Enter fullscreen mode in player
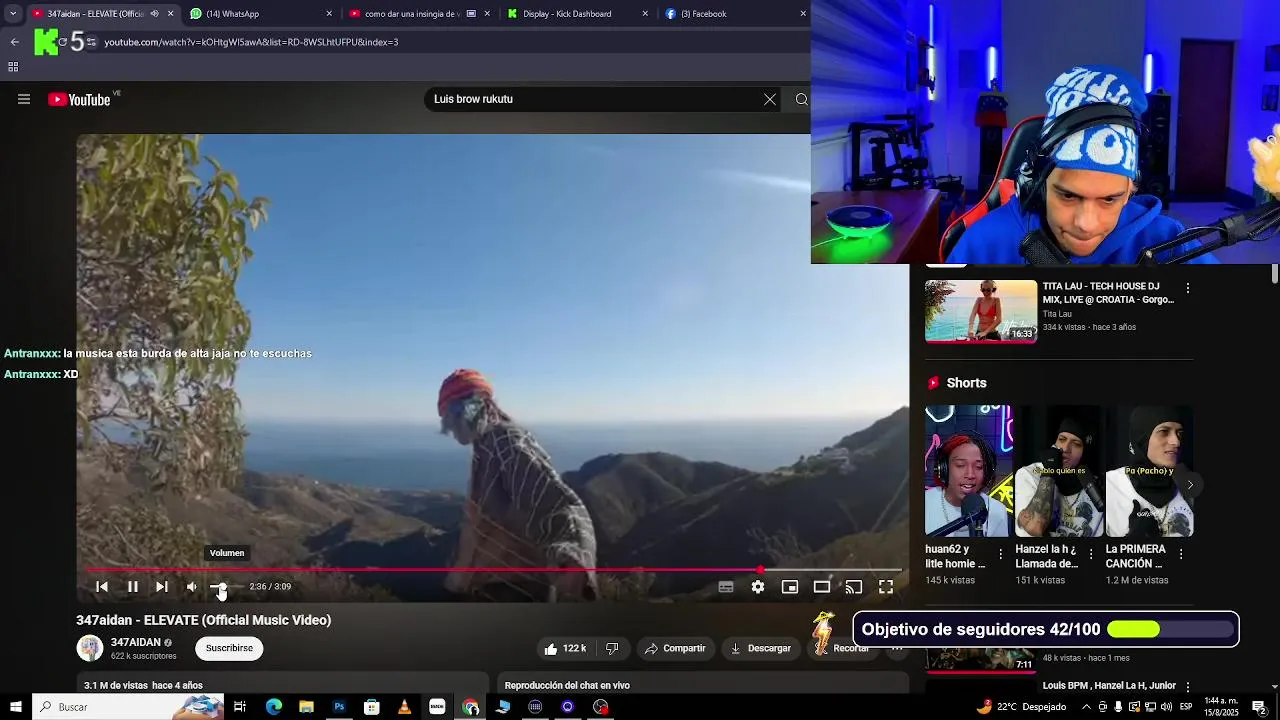The image size is (1280, 720). pyautogui.click(x=886, y=587)
